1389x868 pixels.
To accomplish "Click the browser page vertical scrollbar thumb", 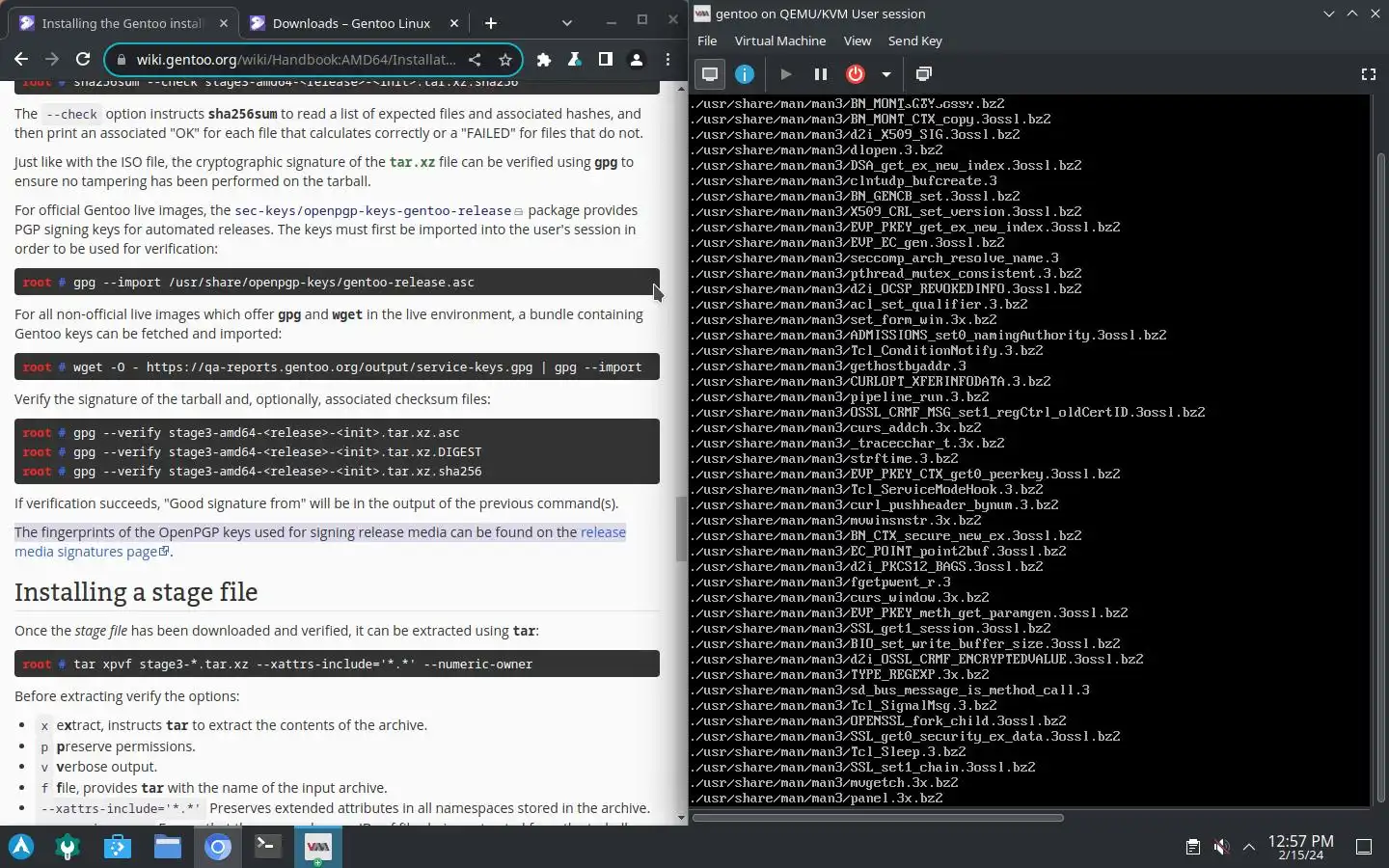I will coord(681,529).
